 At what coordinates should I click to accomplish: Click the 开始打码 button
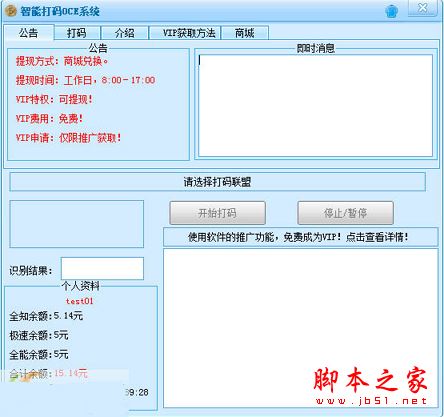[x=217, y=213]
